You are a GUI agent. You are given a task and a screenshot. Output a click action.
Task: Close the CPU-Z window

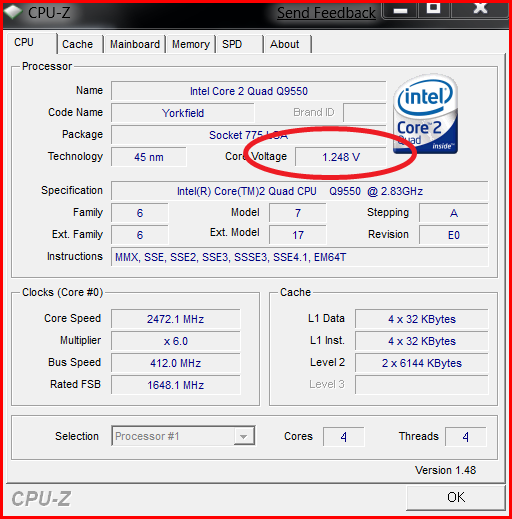(x=480, y=8)
